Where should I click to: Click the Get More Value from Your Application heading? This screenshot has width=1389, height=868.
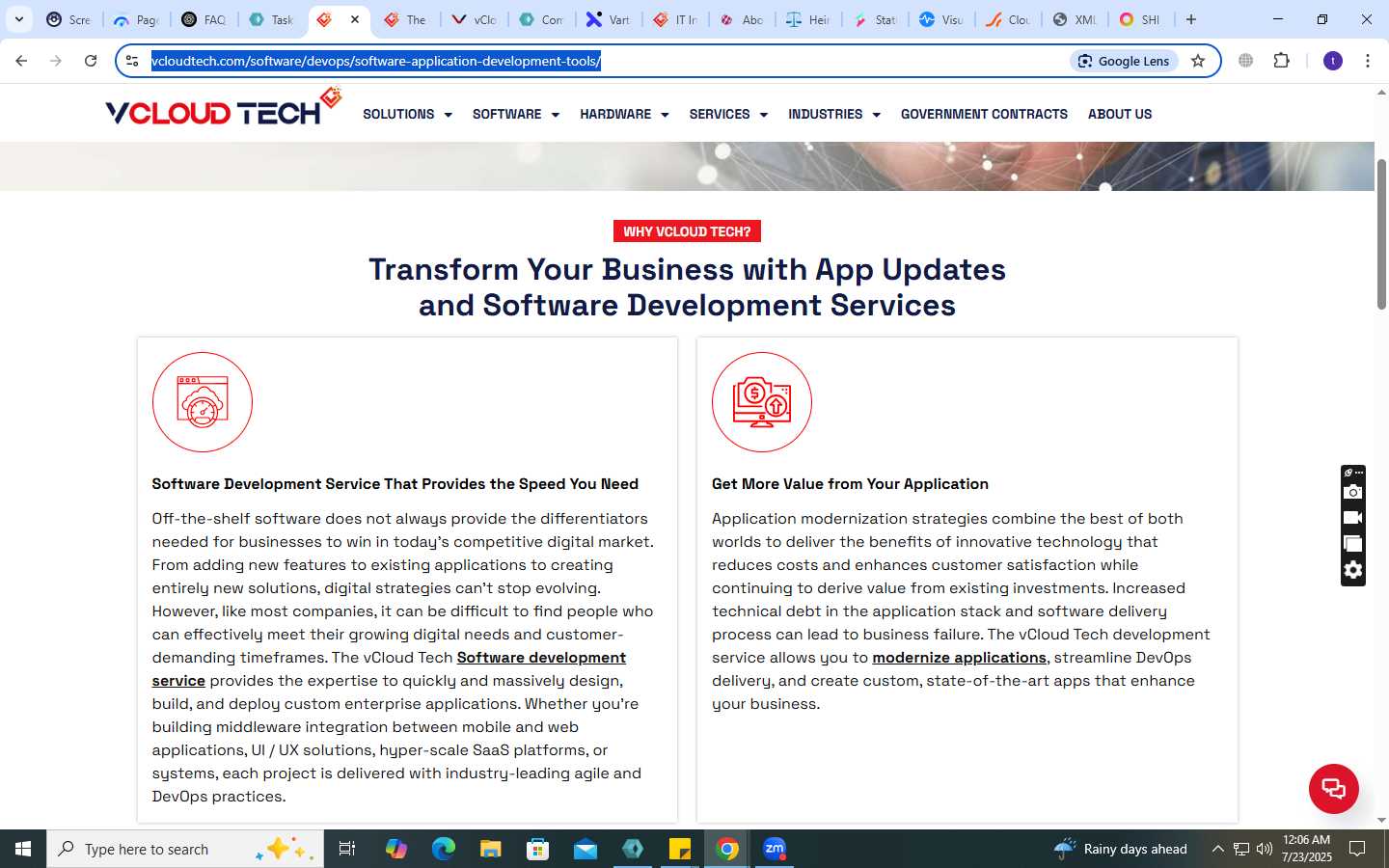coord(850,484)
